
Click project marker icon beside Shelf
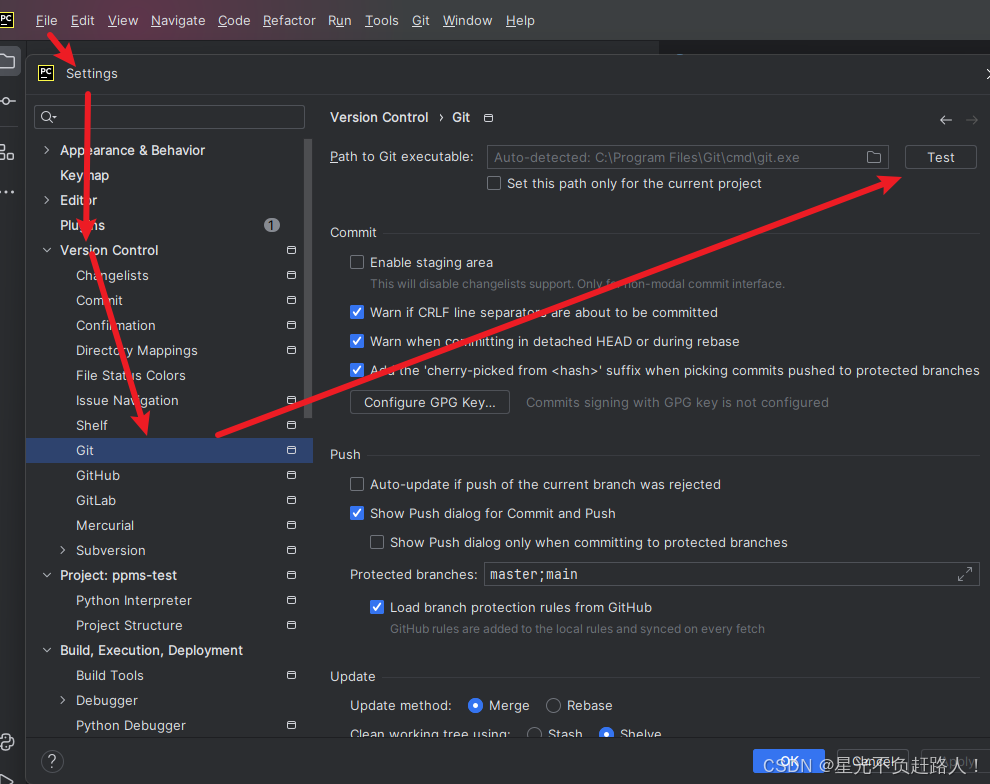pos(291,425)
